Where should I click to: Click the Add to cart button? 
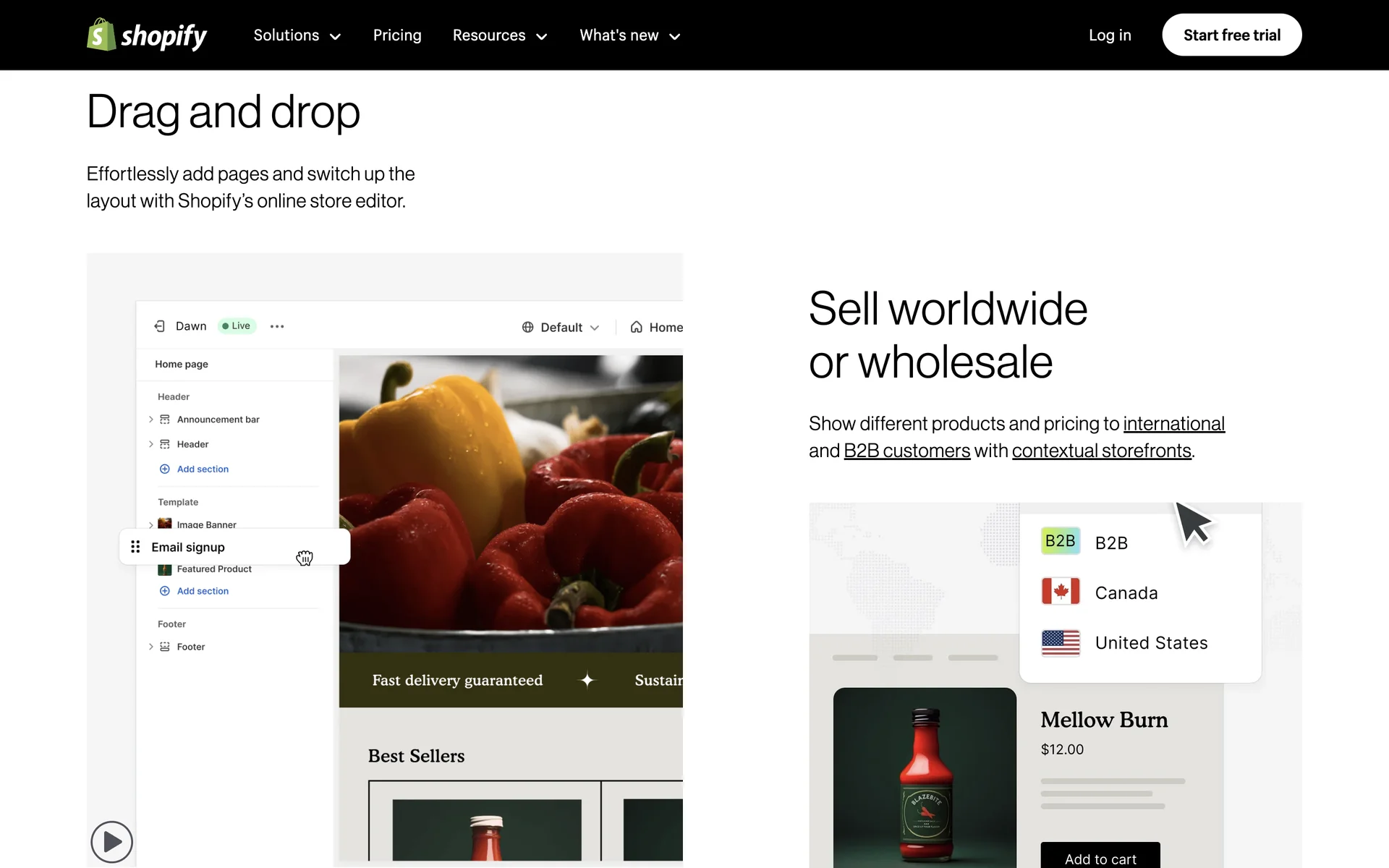point(1100,858)
